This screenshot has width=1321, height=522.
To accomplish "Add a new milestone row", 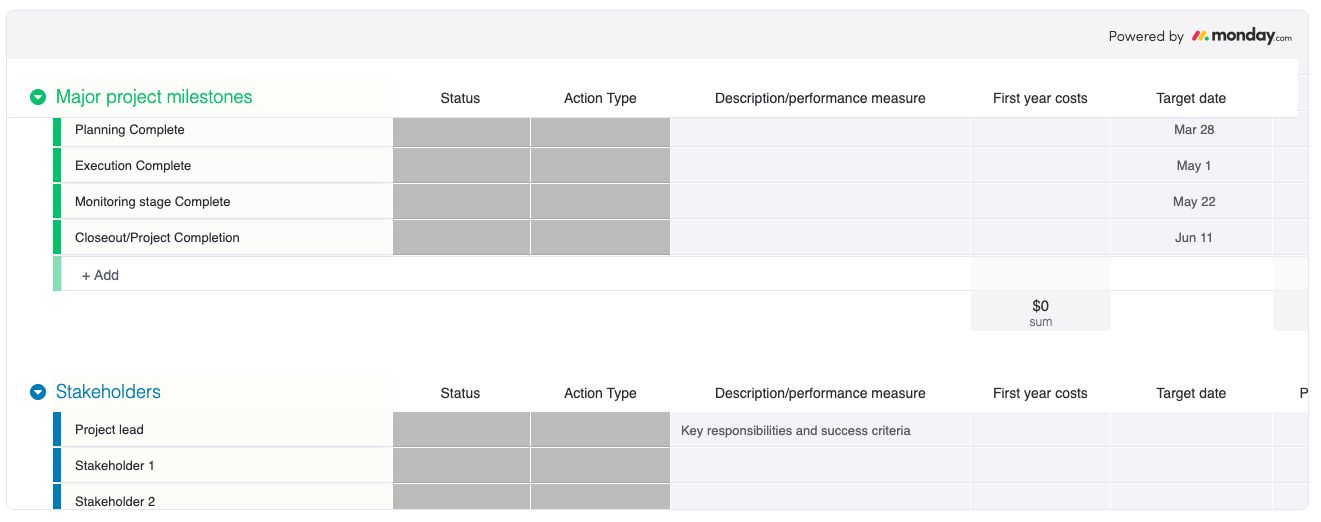I will tap(100, 275).
